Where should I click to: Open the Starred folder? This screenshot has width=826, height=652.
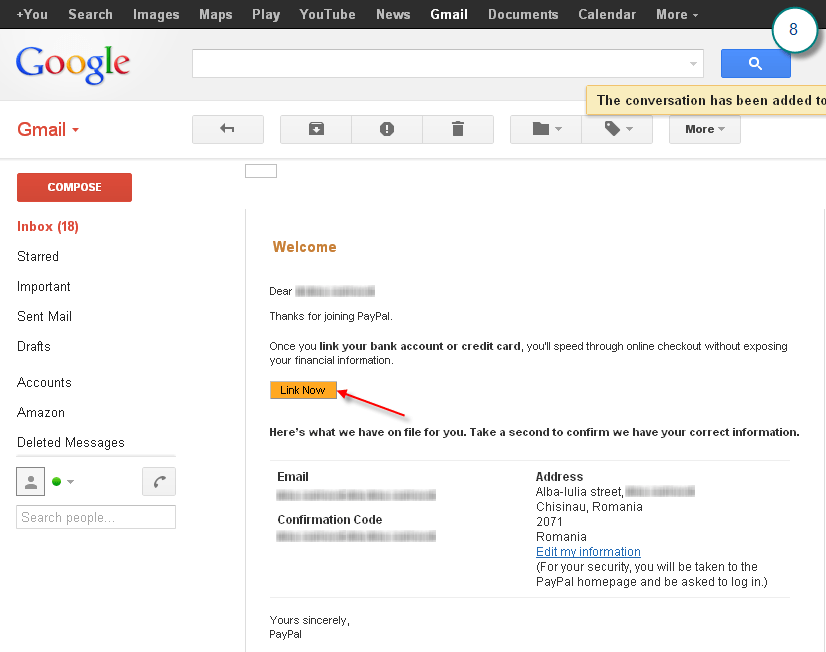[x=38, y=256]
